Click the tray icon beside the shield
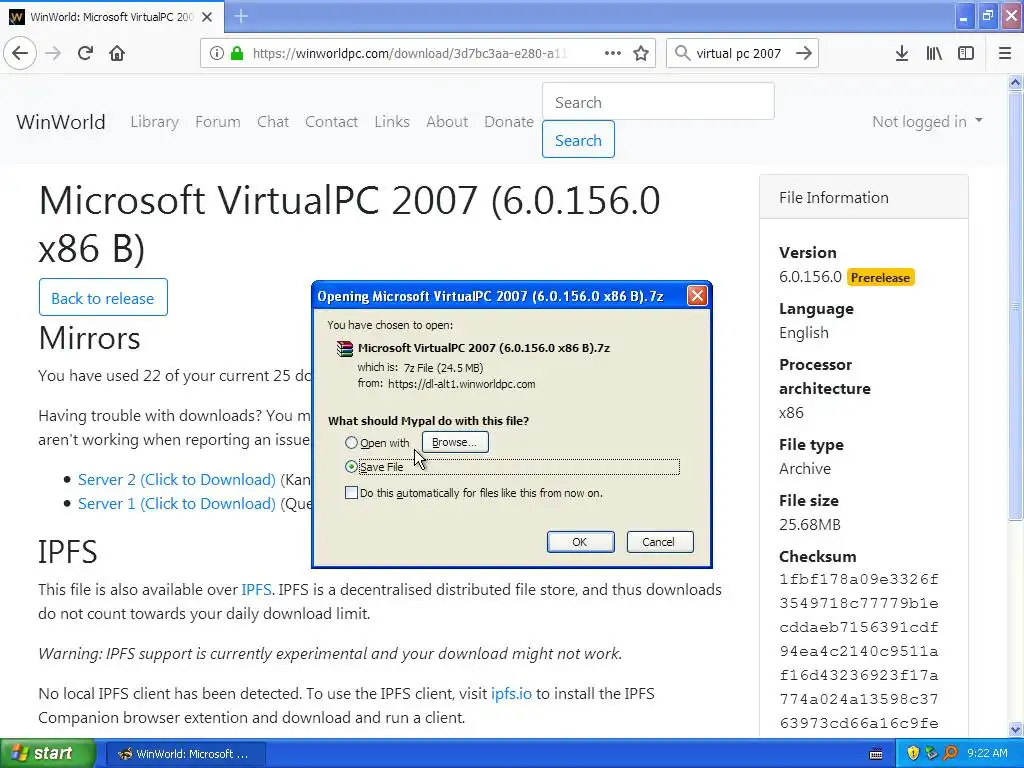 click(931, 753)
